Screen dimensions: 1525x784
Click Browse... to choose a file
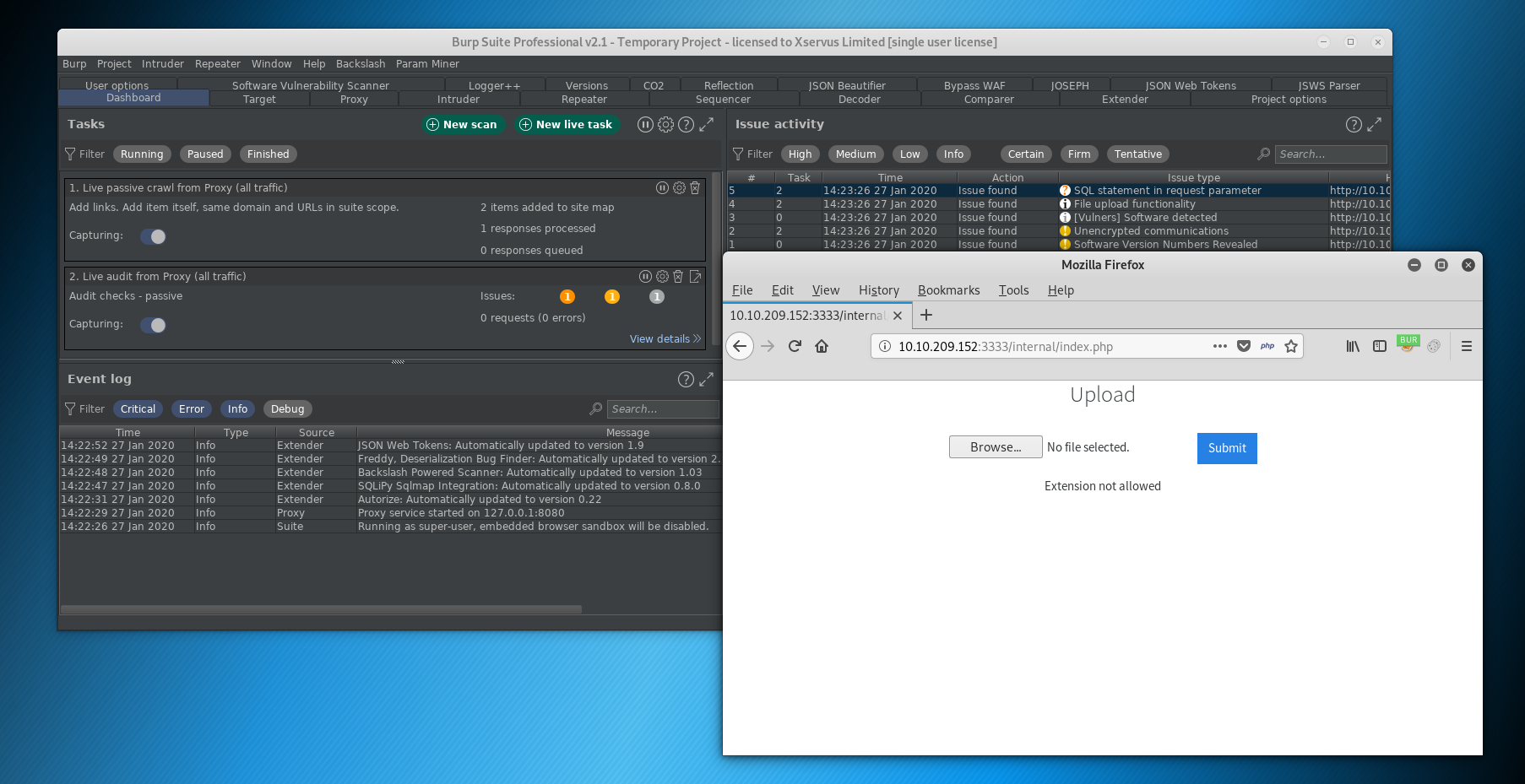point(996,447)
